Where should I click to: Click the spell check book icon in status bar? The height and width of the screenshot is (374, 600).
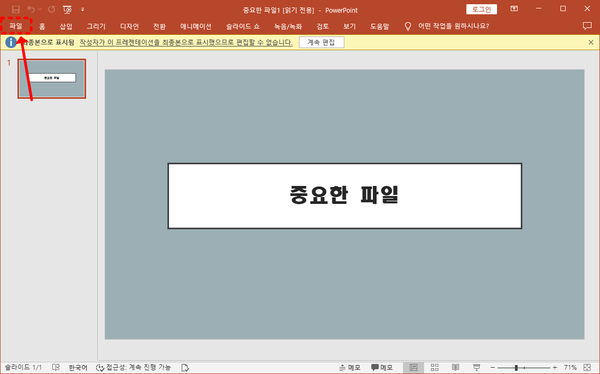click(56, 367)
